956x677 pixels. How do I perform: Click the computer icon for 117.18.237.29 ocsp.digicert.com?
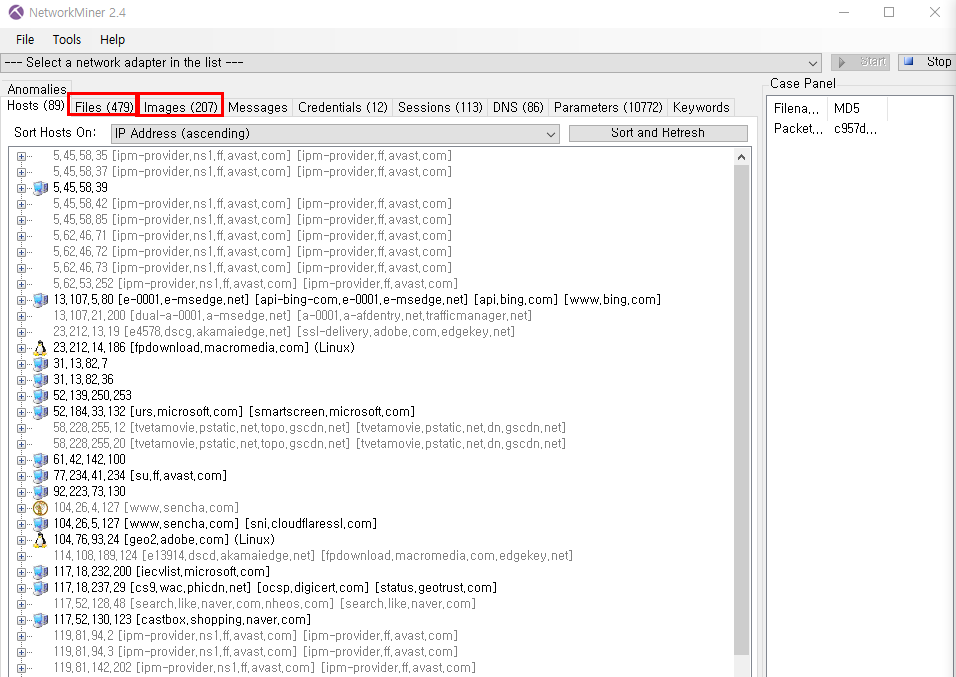40,588
